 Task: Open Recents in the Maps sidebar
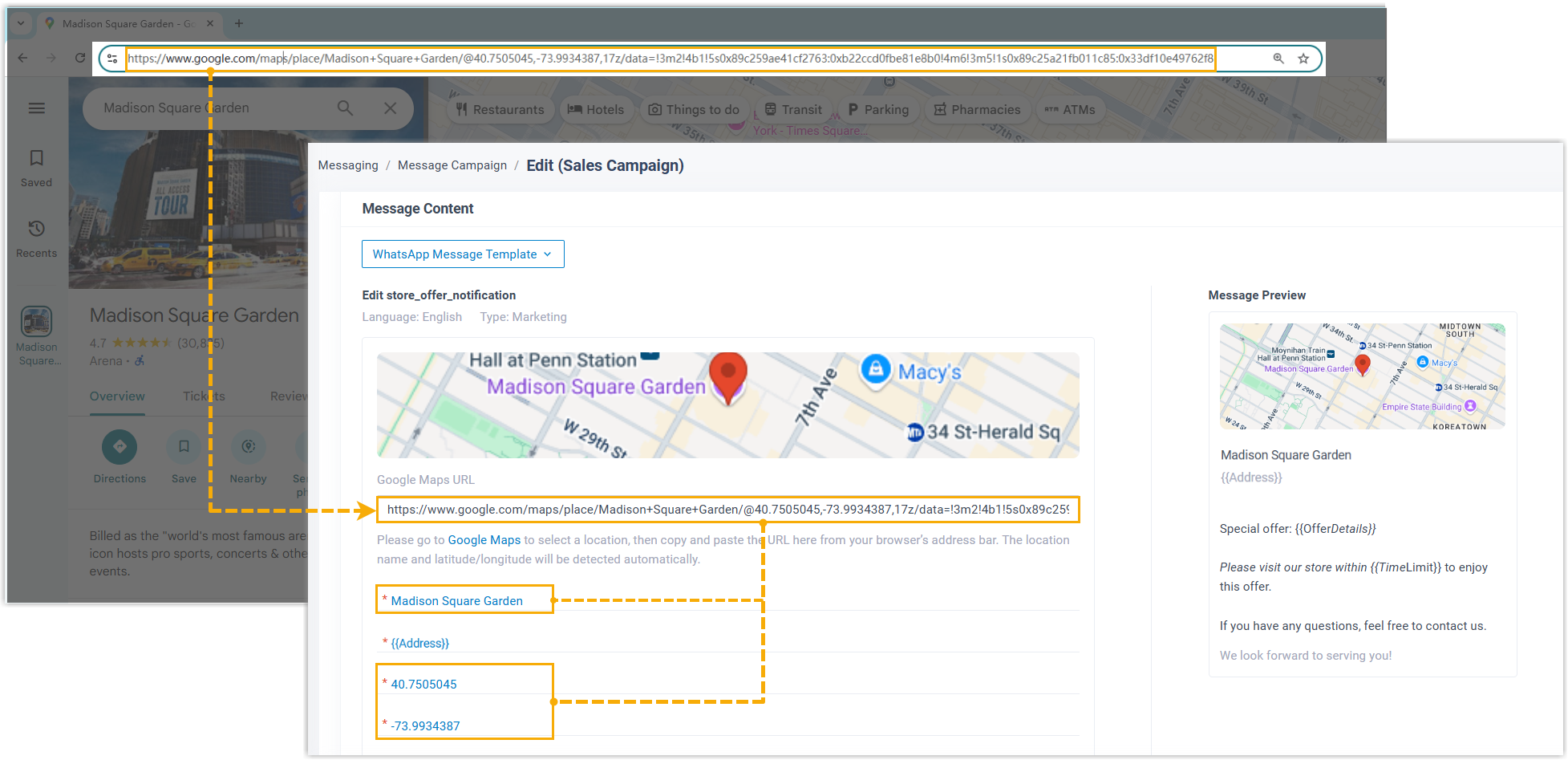(36, 238)
